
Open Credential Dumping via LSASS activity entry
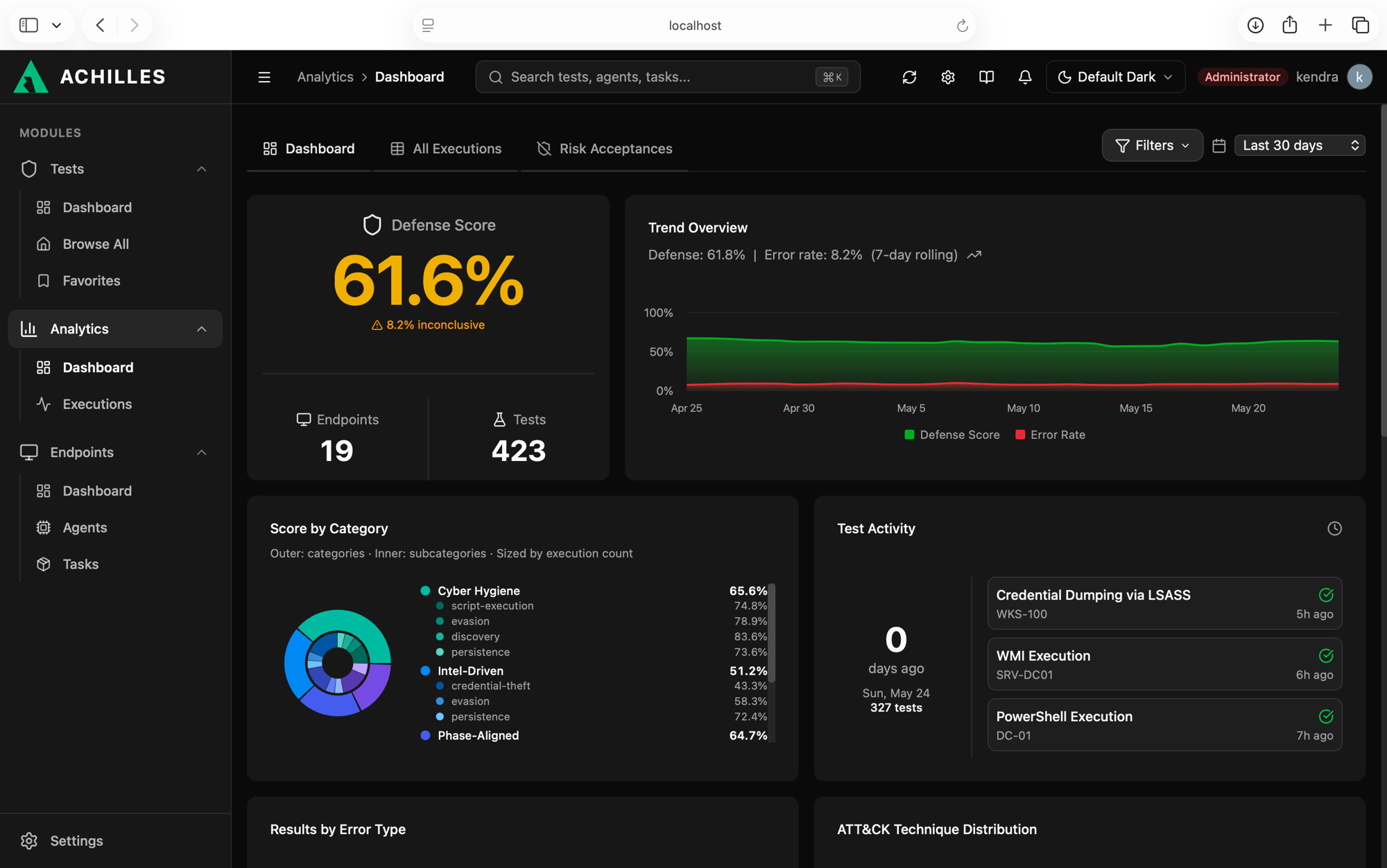[1164, 603]
